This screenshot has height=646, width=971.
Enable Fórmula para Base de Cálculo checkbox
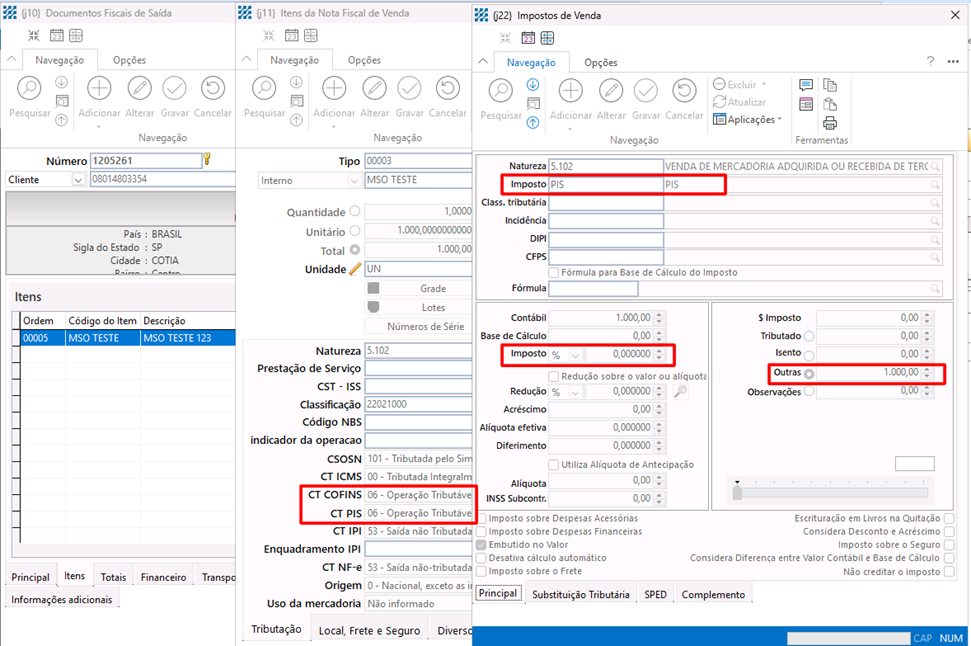click(554, 273)
